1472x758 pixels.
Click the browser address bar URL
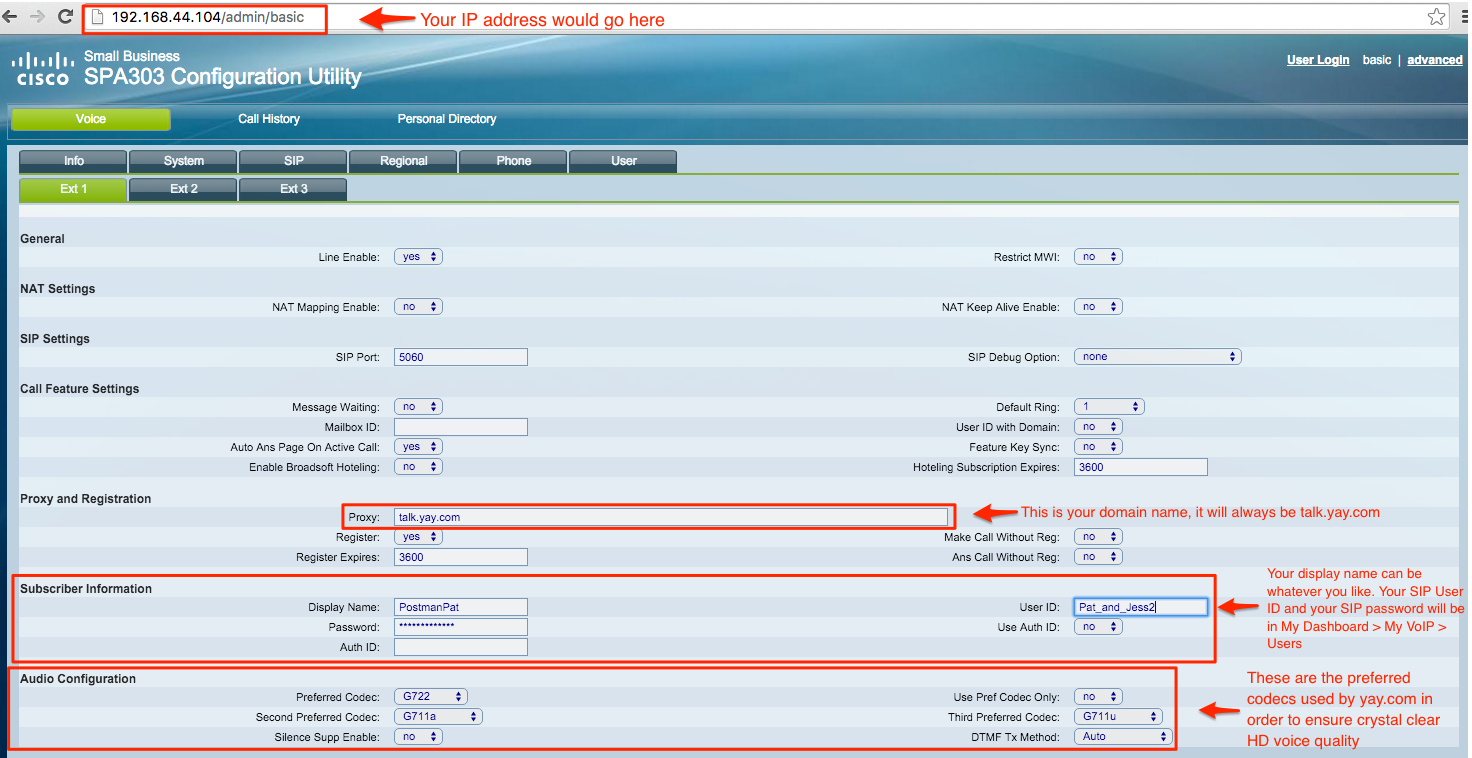tap(207, 17)
